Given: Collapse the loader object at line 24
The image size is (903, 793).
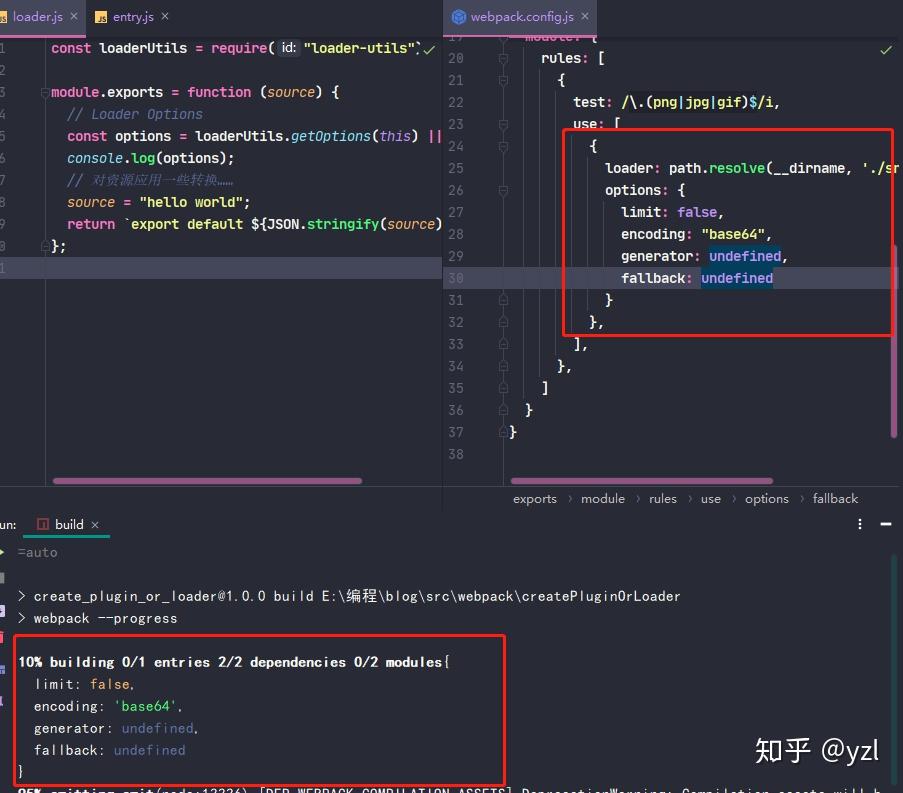Looking at the screenshot, I should [503, 147].
